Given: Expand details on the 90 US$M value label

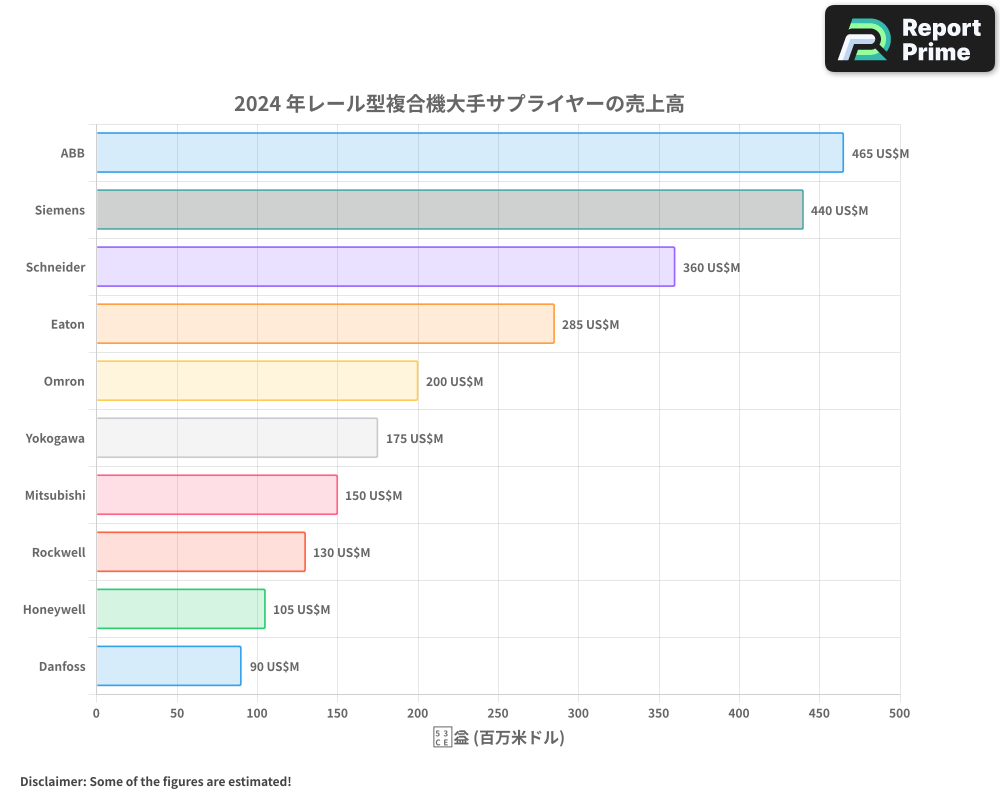Looking at the screenshot, I should 274,666.
